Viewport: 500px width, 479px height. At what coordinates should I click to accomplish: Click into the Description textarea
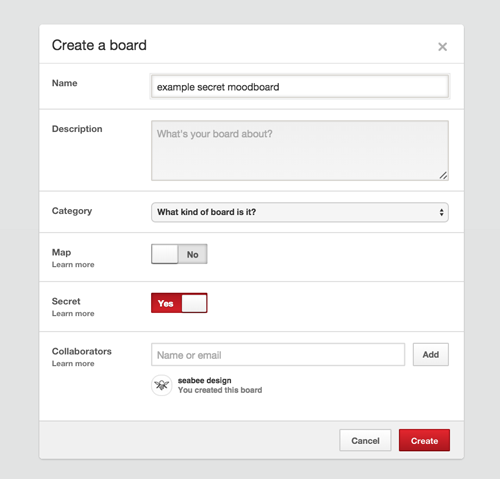300,151
